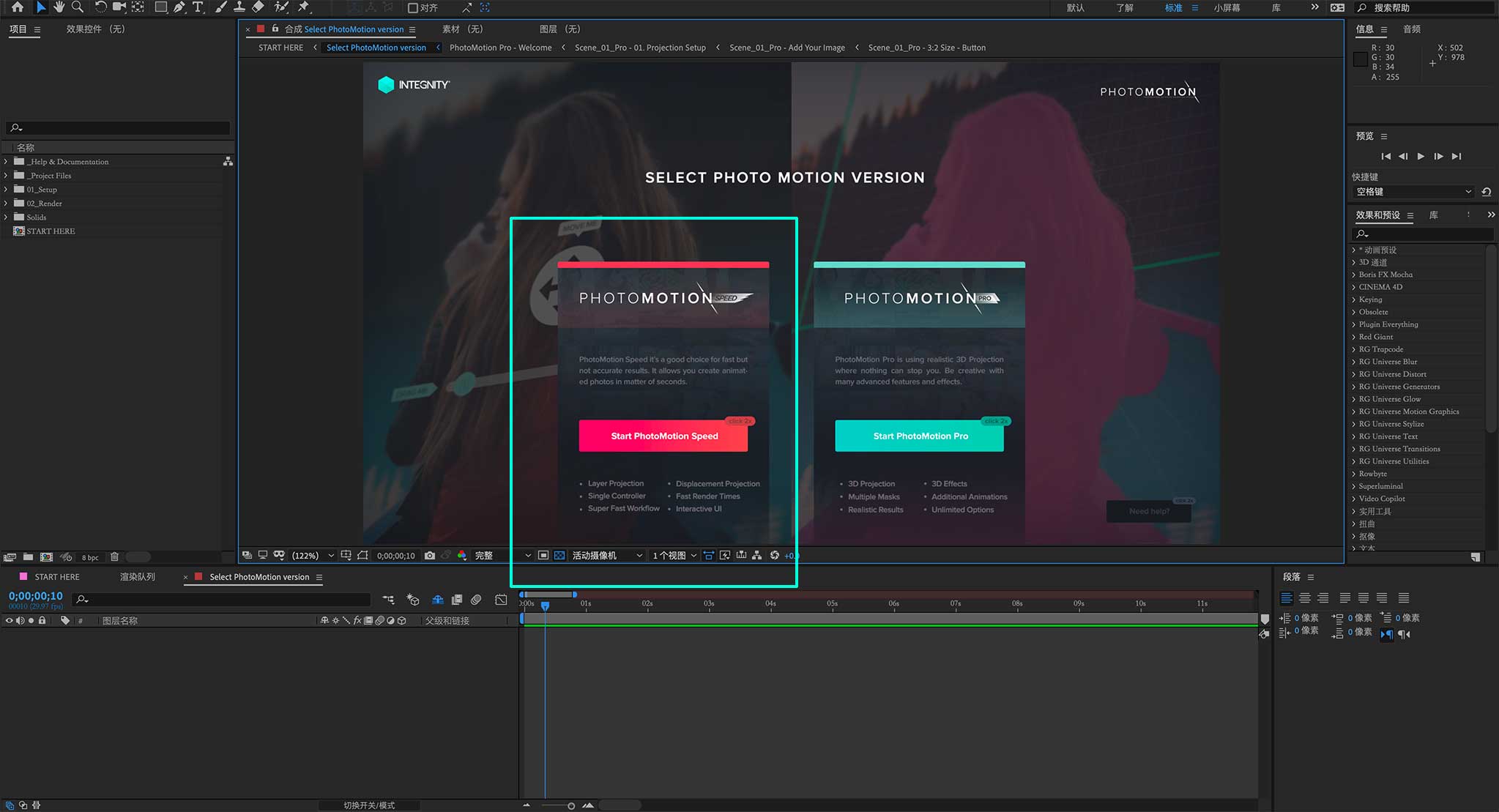
Task: Select the Roto Brush tool
Action: pyautogui.click(x=281, y=7)
